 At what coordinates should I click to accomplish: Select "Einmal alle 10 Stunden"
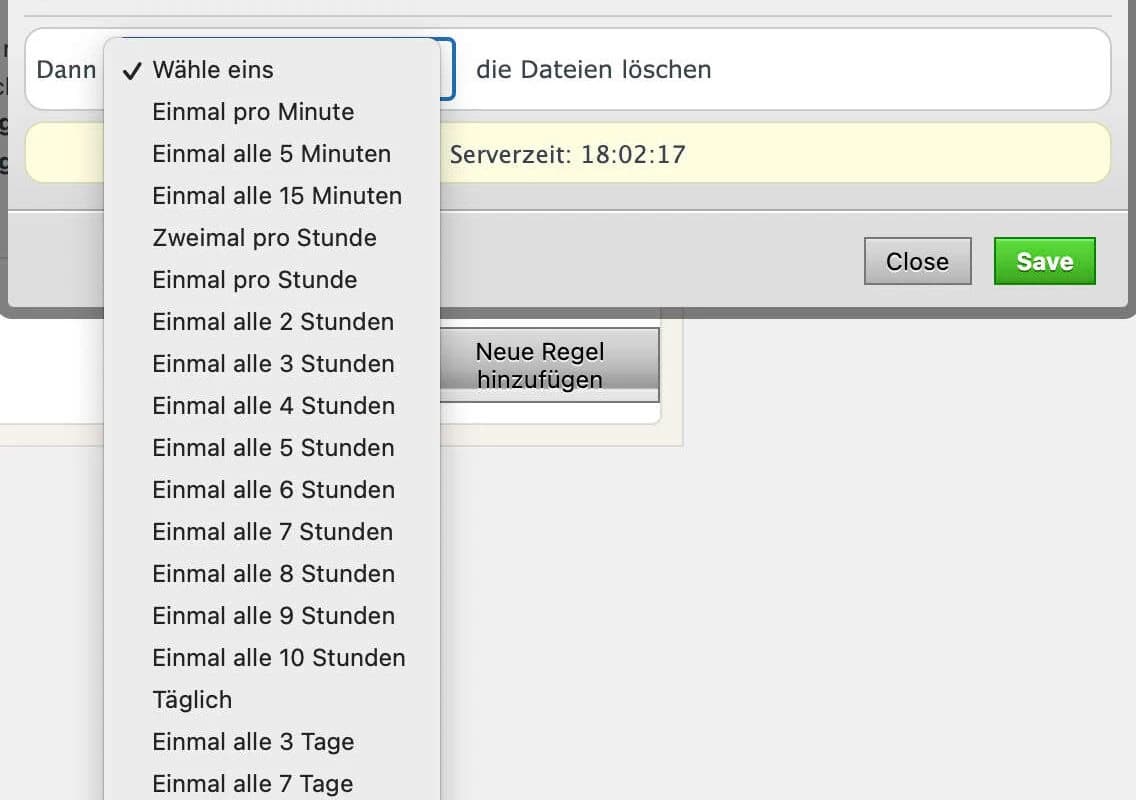click(278, 658)
